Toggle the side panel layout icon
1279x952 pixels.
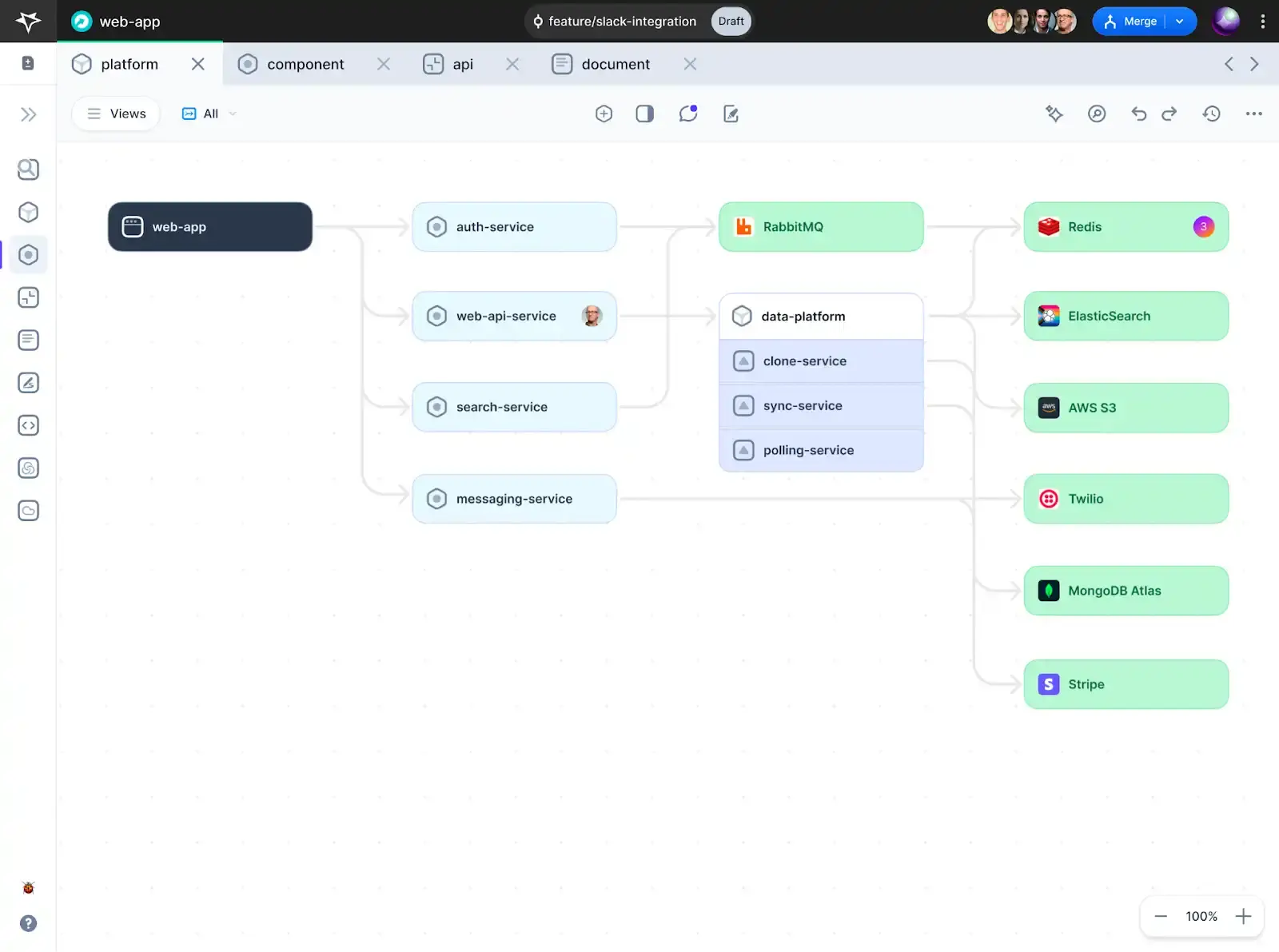[644, 114]
